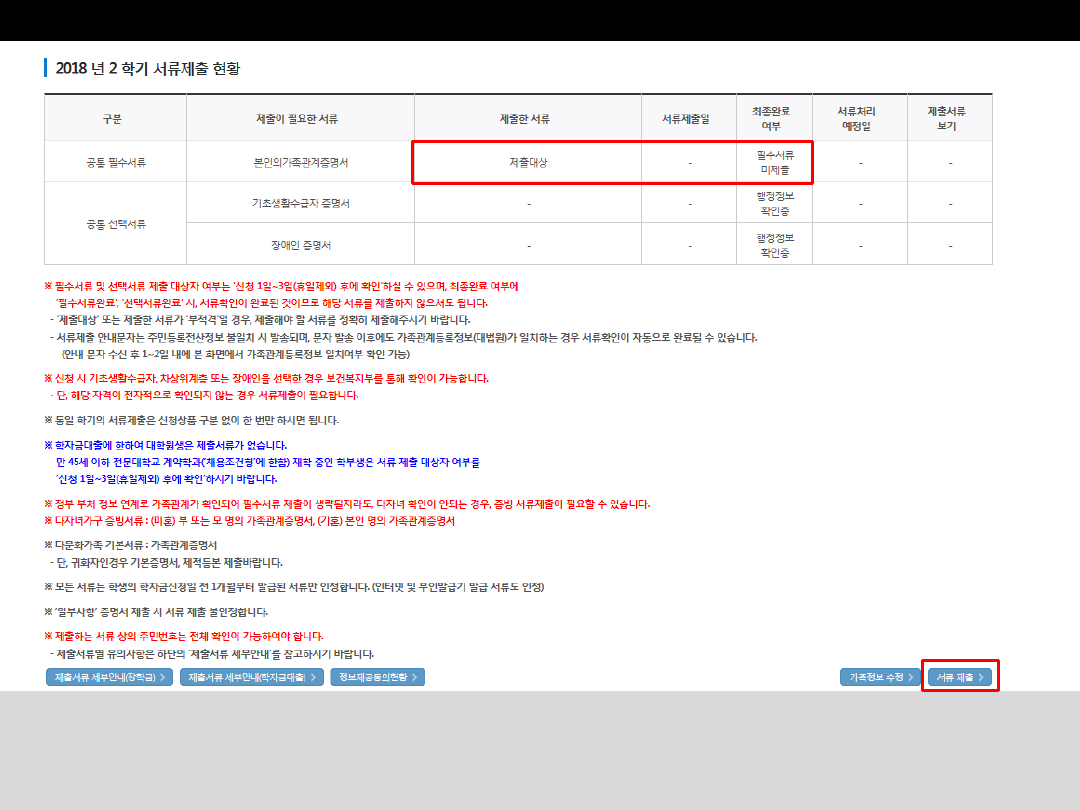
Task: Click the 필수서류 미제출 status cell
Action: pos(775,162)
